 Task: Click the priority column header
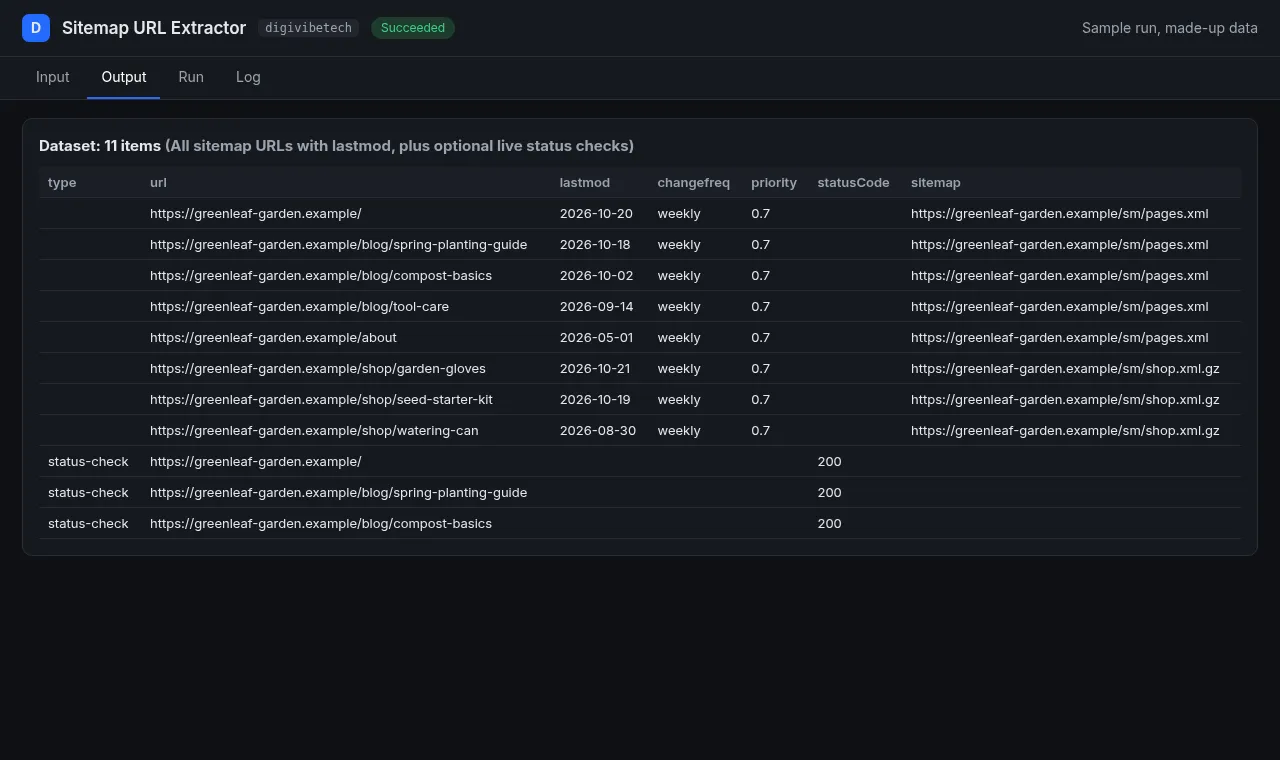pos(774,182)
